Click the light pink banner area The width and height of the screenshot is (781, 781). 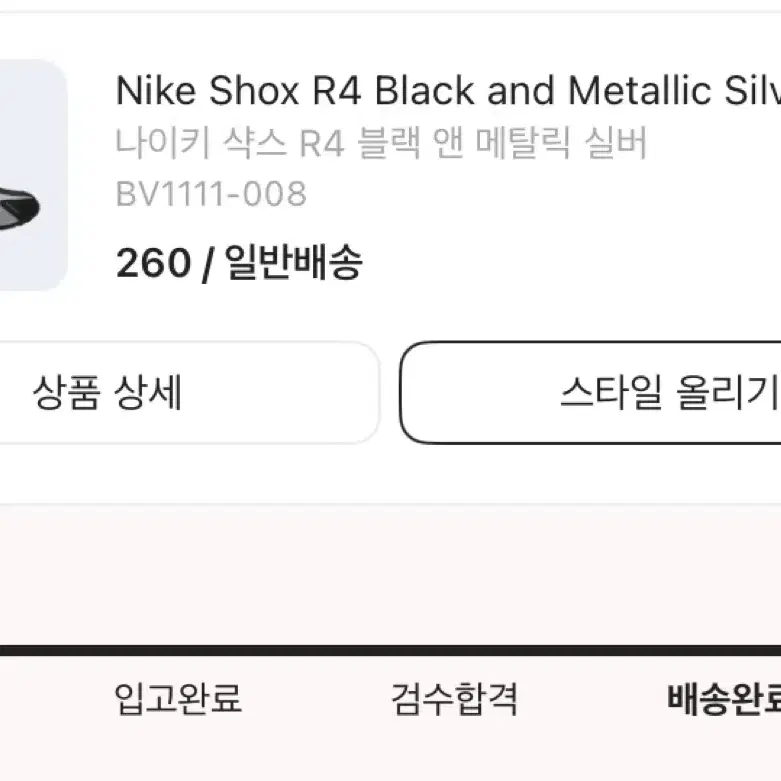[x=390, y=573]
